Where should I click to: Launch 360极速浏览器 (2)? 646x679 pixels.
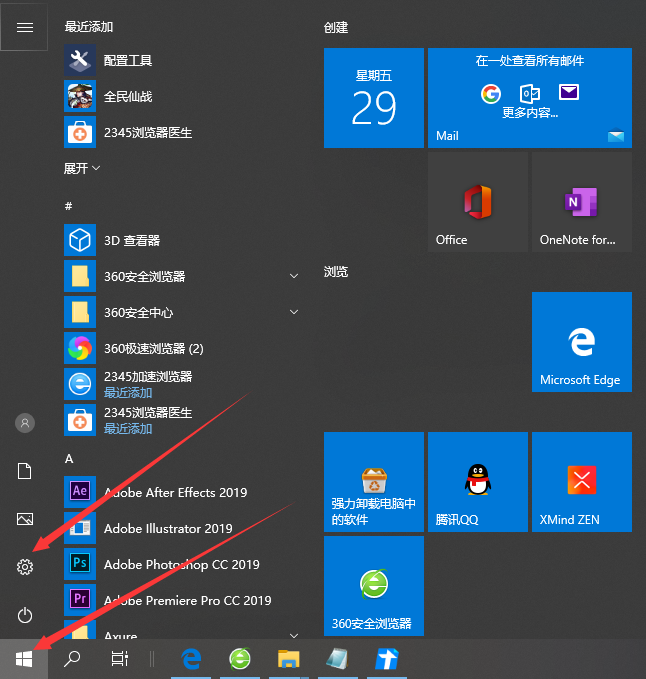tap(182, 348)
